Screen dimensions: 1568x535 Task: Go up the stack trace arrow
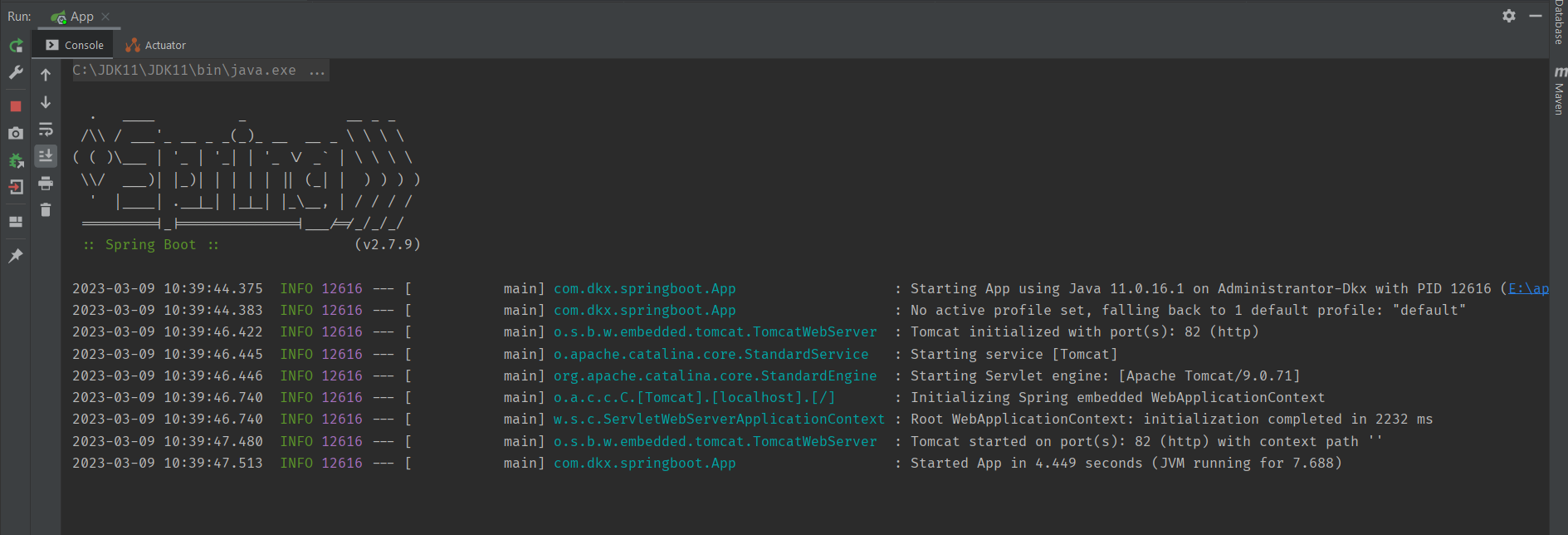tap(46, 75)
